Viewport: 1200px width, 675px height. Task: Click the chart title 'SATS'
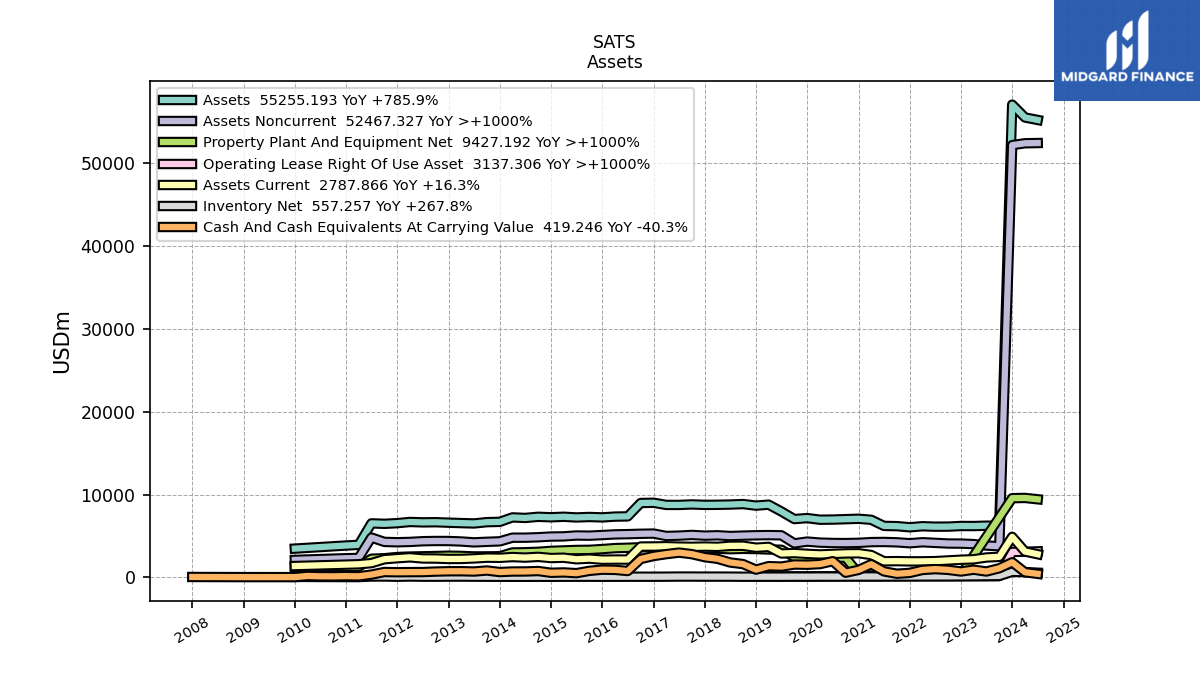coord(614,43)
